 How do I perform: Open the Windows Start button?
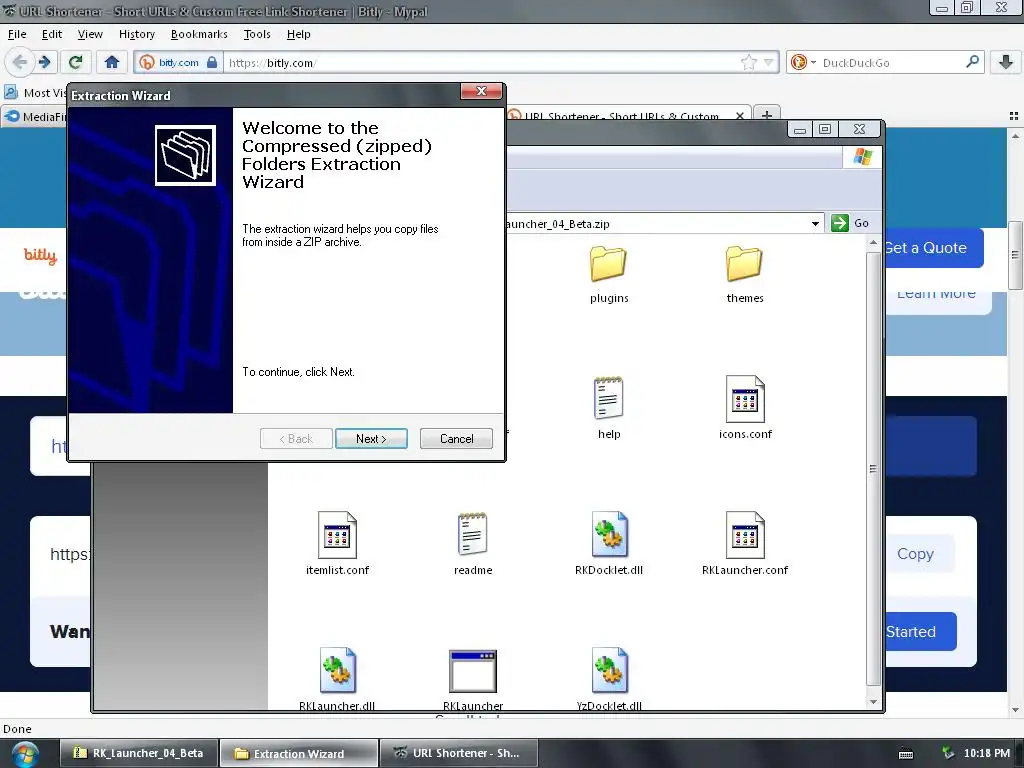24,754
